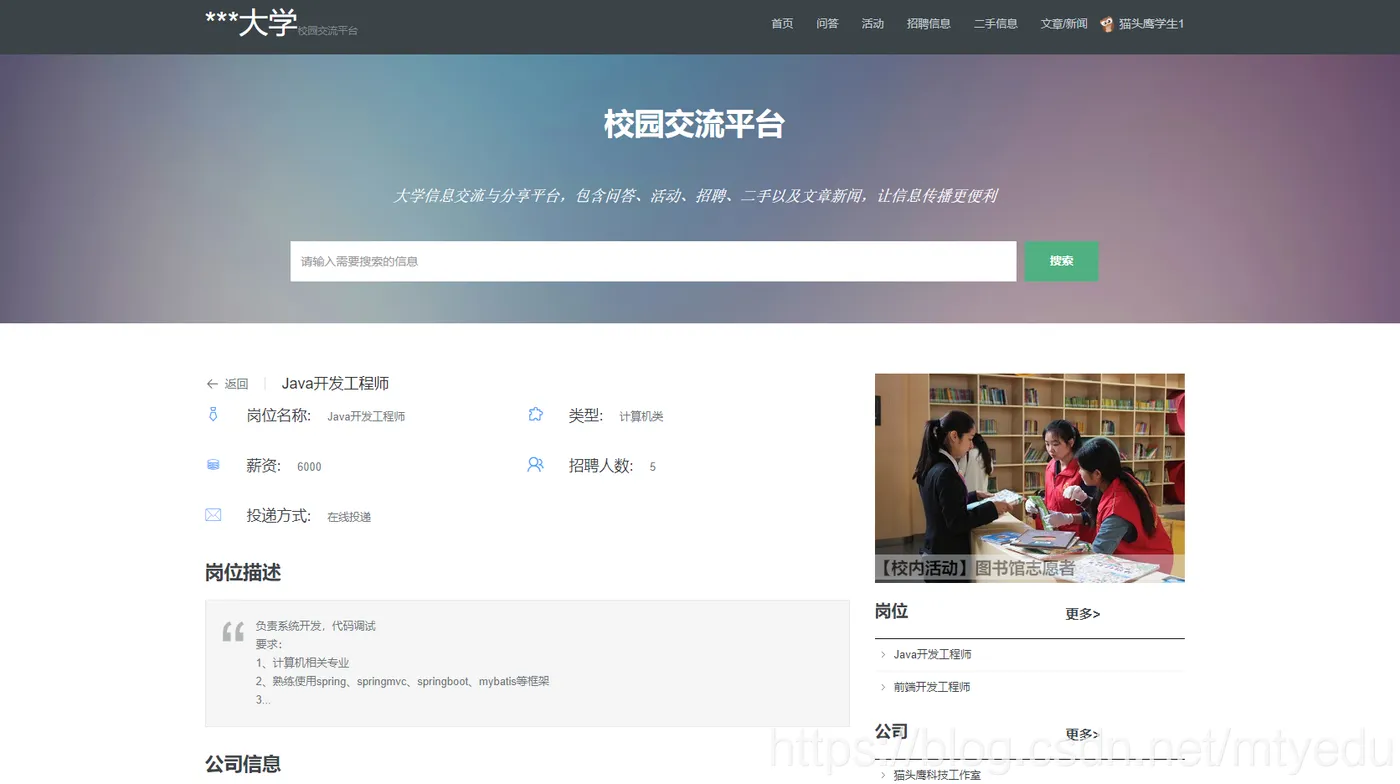This screenshot has height=784, width=1400.
Task: Open 前端开发工程师 in the 岗位 list
Action: tap(932, 687)
